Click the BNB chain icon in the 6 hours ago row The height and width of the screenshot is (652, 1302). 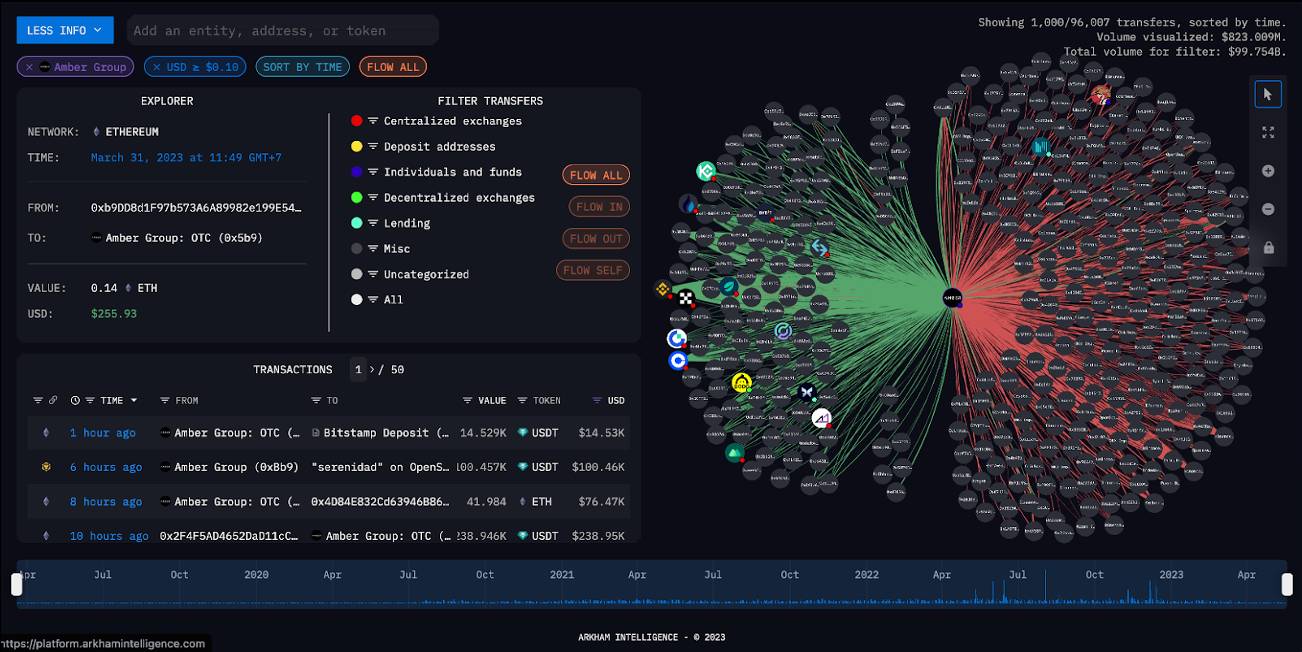coord(45,467)
